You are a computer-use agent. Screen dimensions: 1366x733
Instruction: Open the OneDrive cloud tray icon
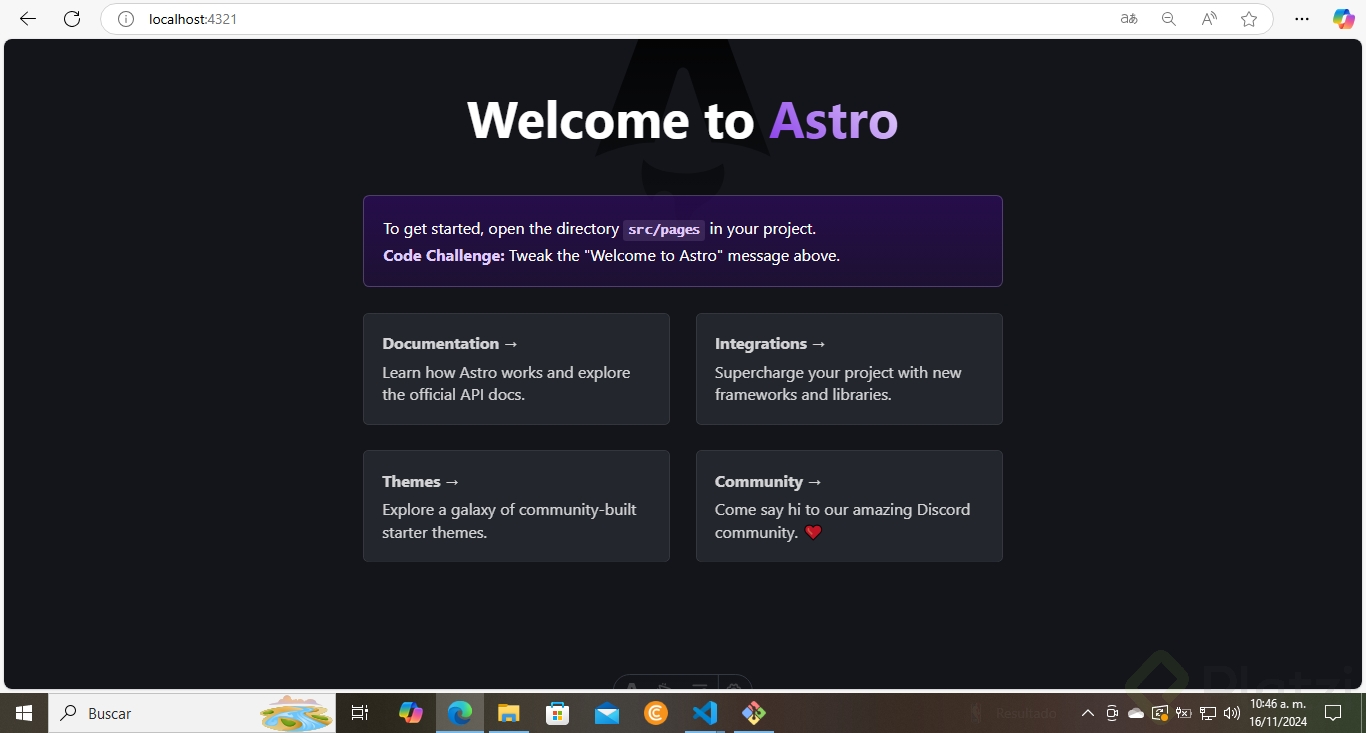(1136, 713)
